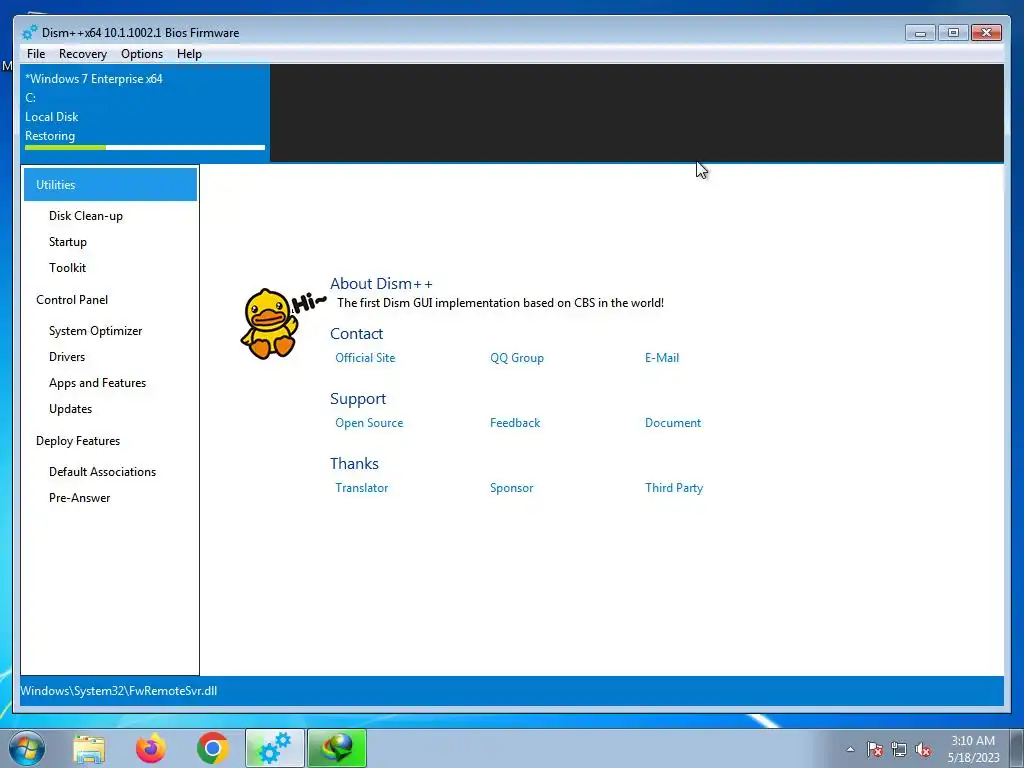This screenshot has height=768, width=1024.
Task: Launch Firefox from the taskbar
Action: tap(151, 748)
